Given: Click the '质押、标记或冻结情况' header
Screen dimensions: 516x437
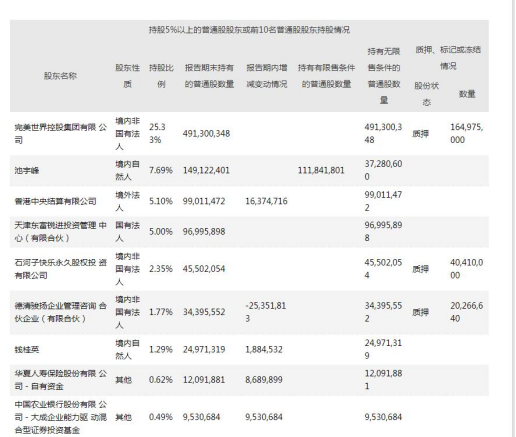Looking at the screenshot, I should click(x=448, y=58).
